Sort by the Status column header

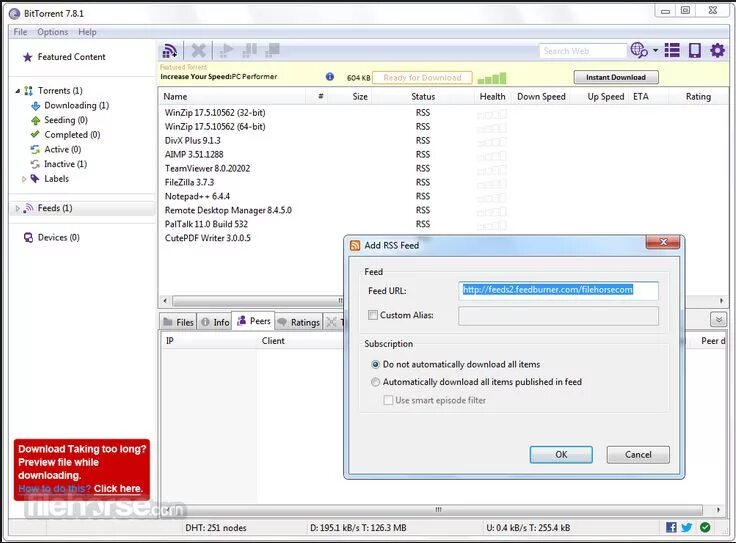(423, 97)
